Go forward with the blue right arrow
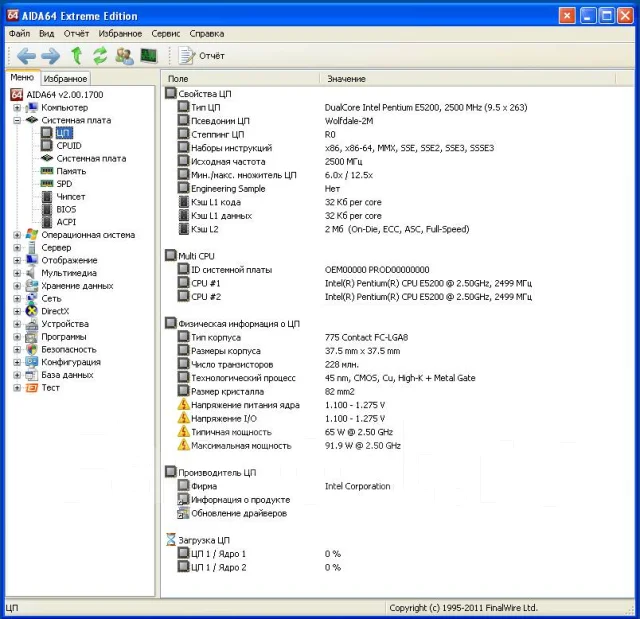Viewport: 640px width, 619px height. 51,55
